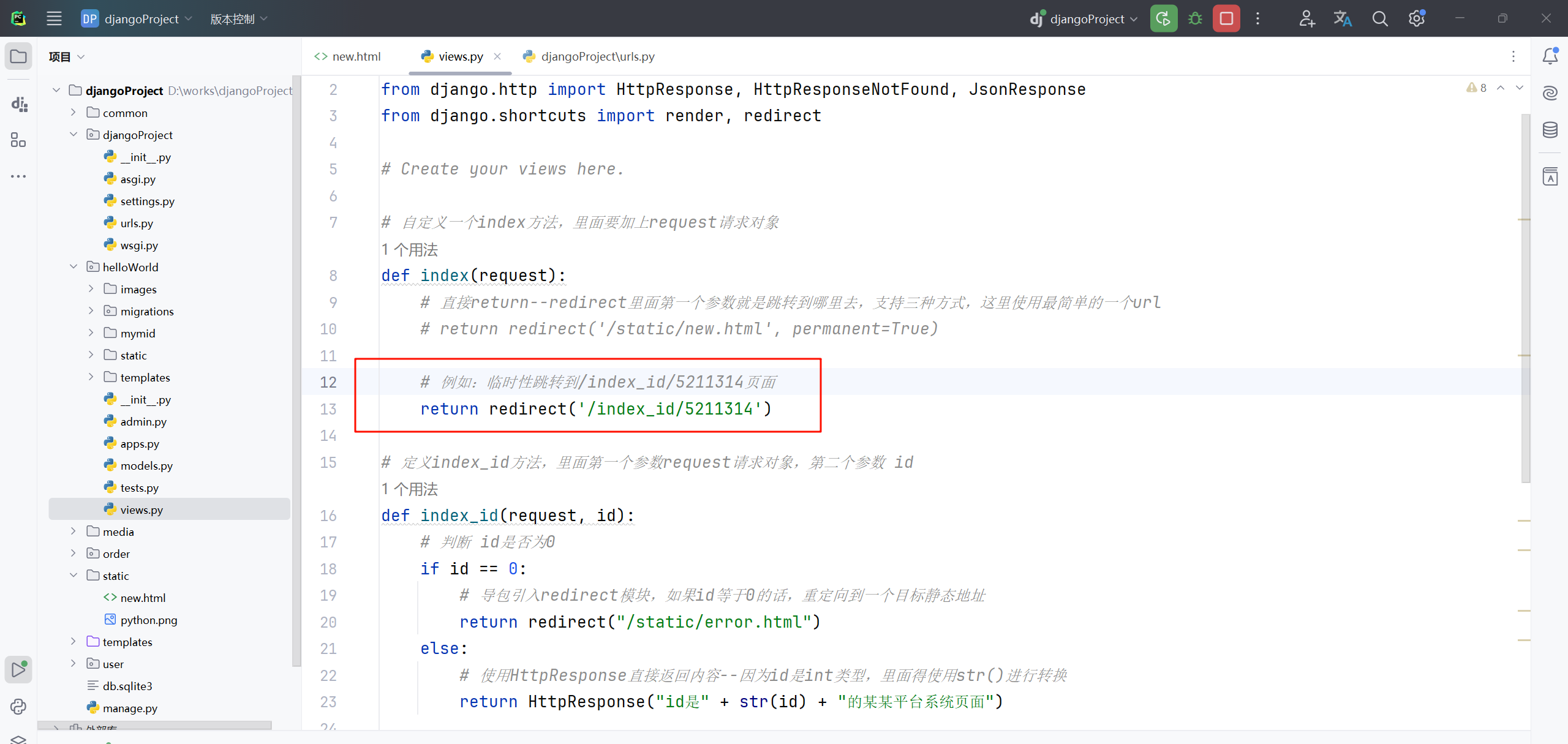Open Search Everywhere magnifier

pos(1380,18)
